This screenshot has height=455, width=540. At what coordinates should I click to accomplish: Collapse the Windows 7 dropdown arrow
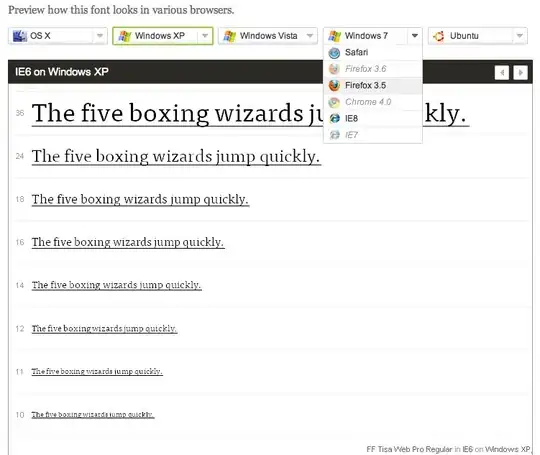(x=415, y=36)
